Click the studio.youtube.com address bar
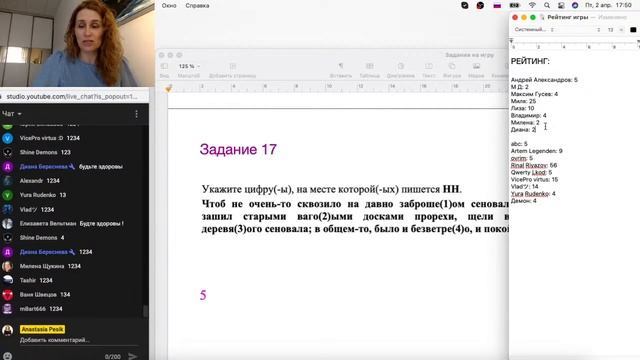Image resolution: width=640 pixels, height=360 pixels. point(72,97)
